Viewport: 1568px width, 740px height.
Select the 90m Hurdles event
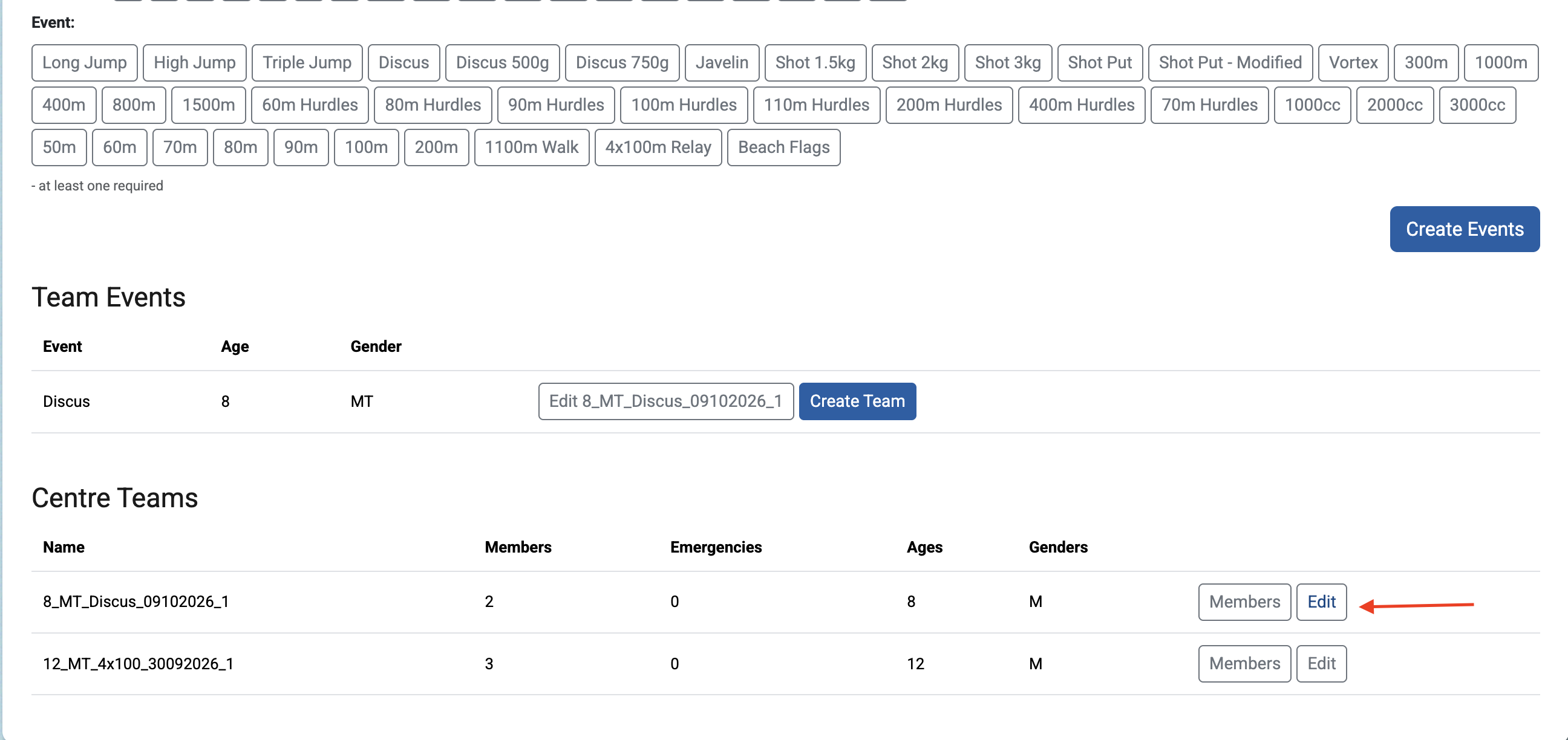pos(556,105)
